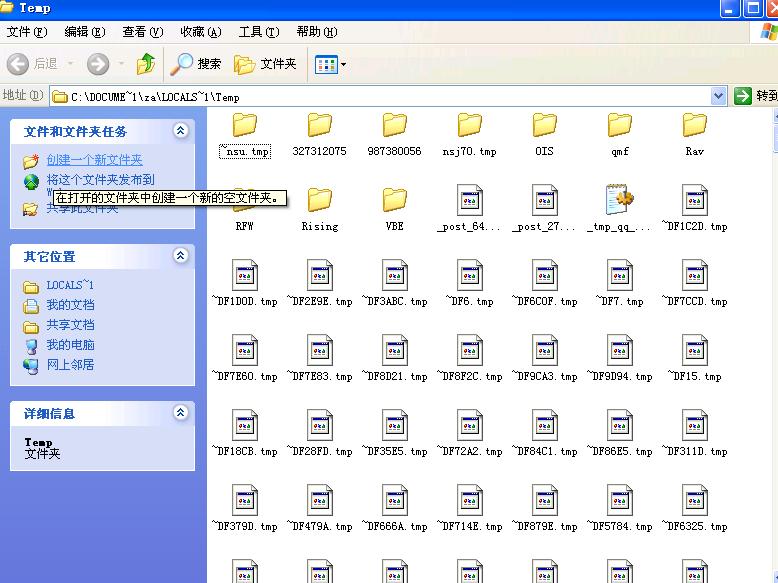Open the Views icon in toolbar
This screenshot has width=778, height=583.
326,65
